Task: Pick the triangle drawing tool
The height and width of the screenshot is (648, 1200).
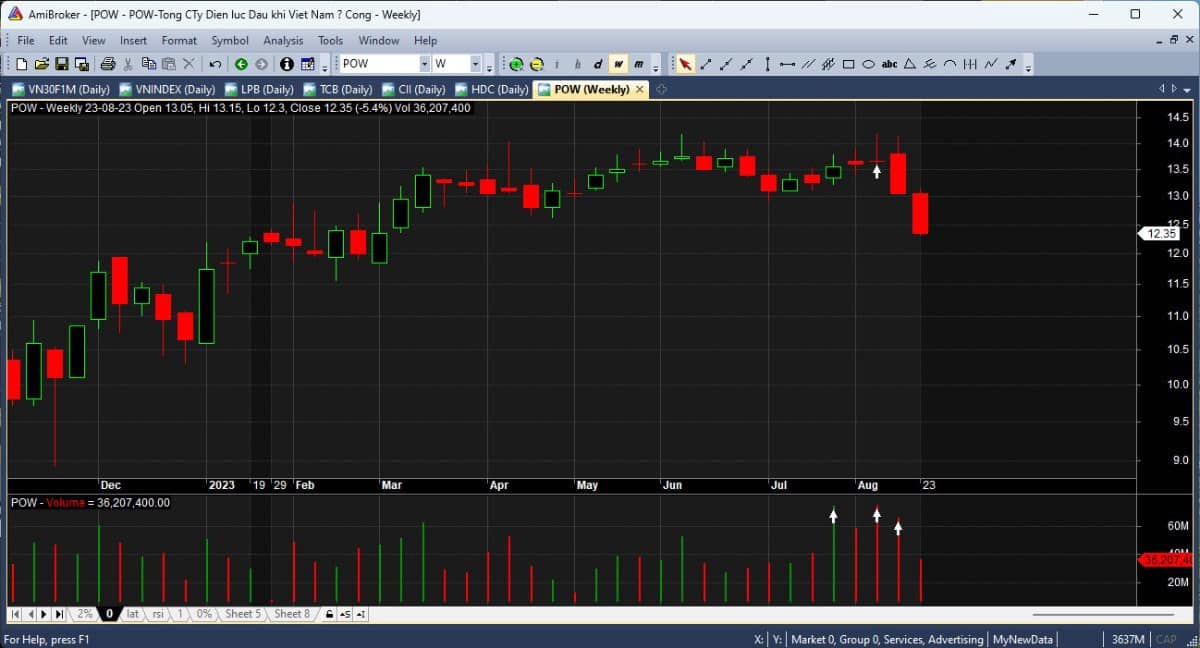Action: (x=910, y=64)
